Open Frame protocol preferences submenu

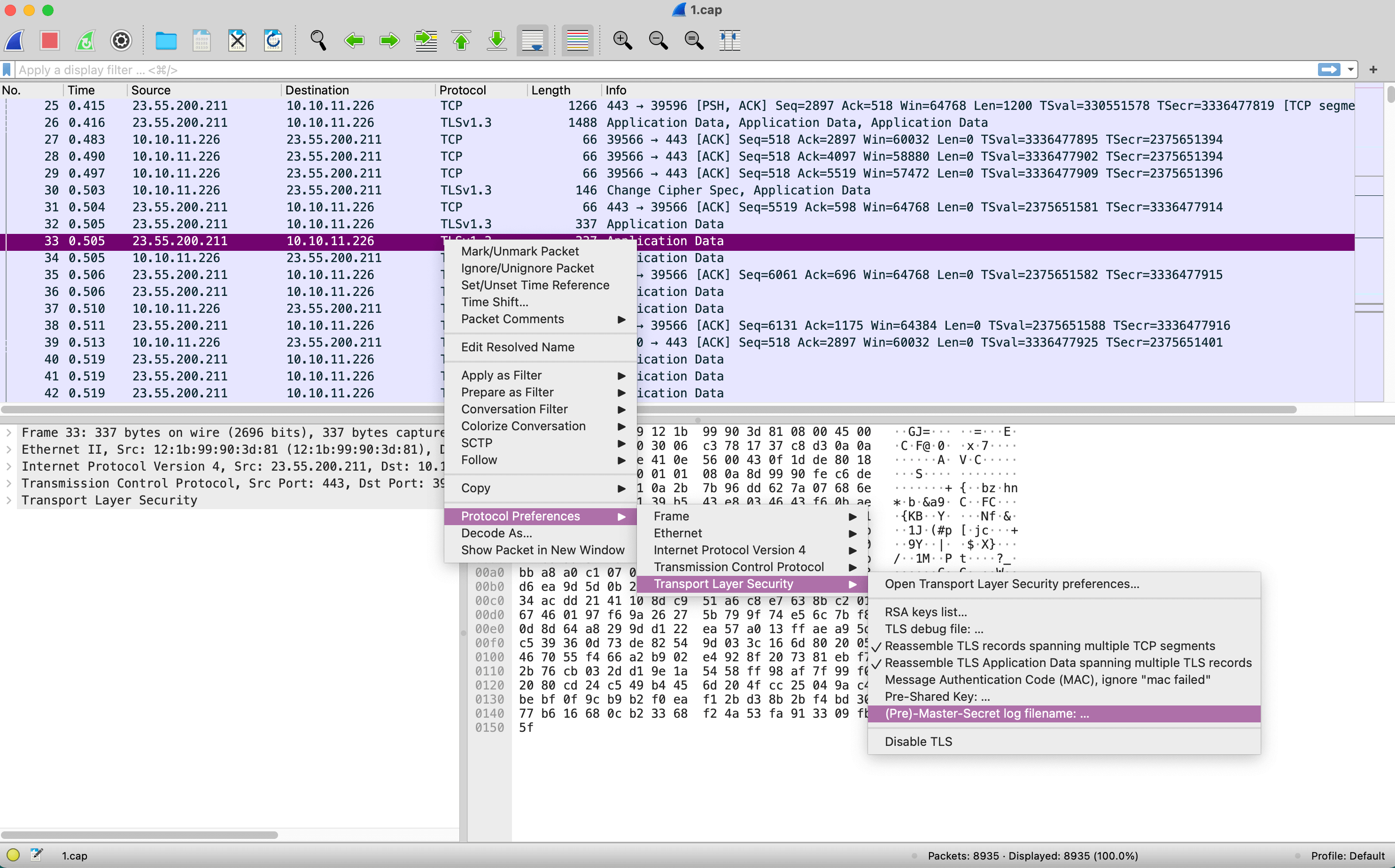[x=752, y=517]
